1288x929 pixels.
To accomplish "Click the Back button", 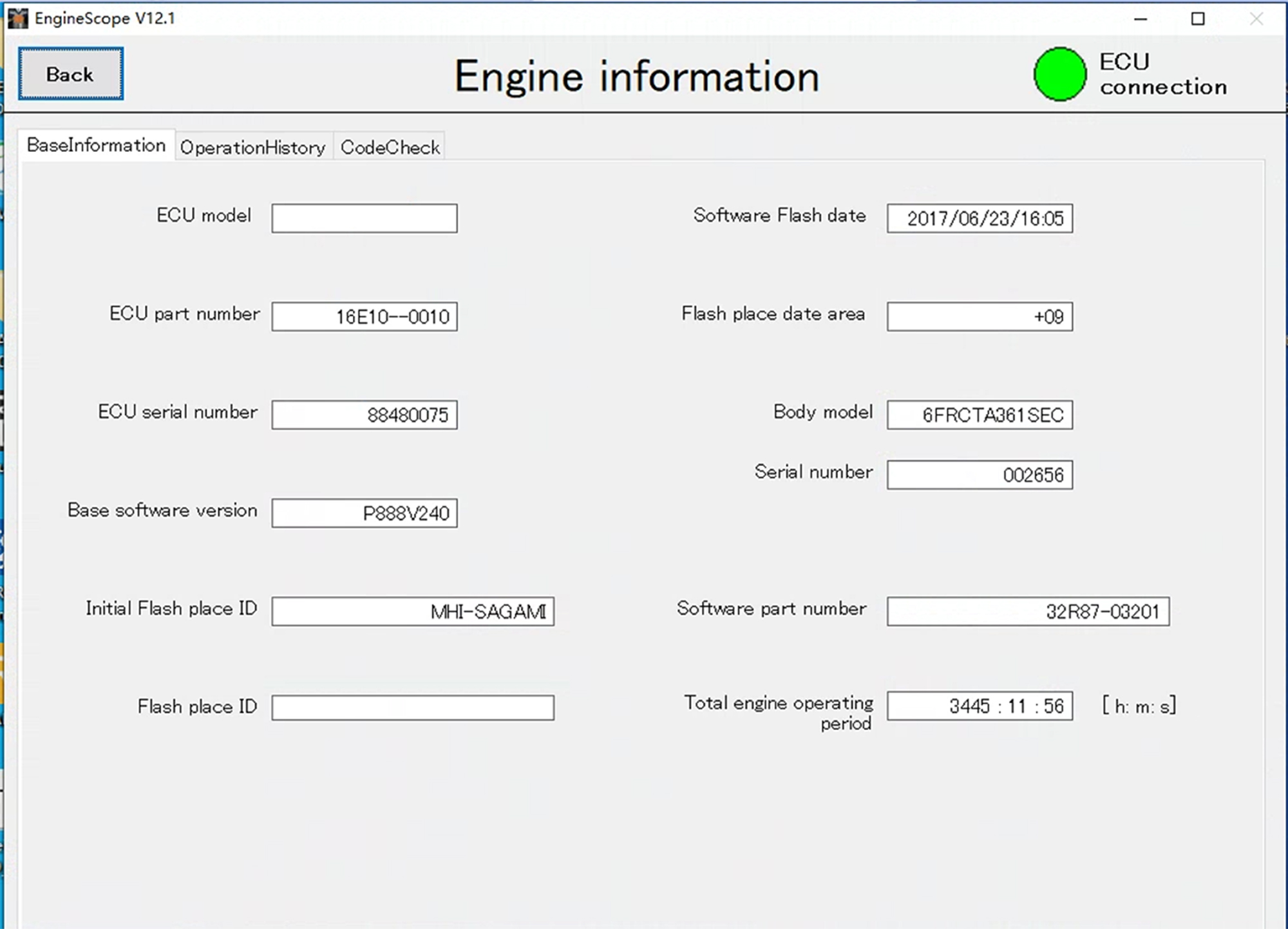I will pyautogui.click(x=69, y=73).
